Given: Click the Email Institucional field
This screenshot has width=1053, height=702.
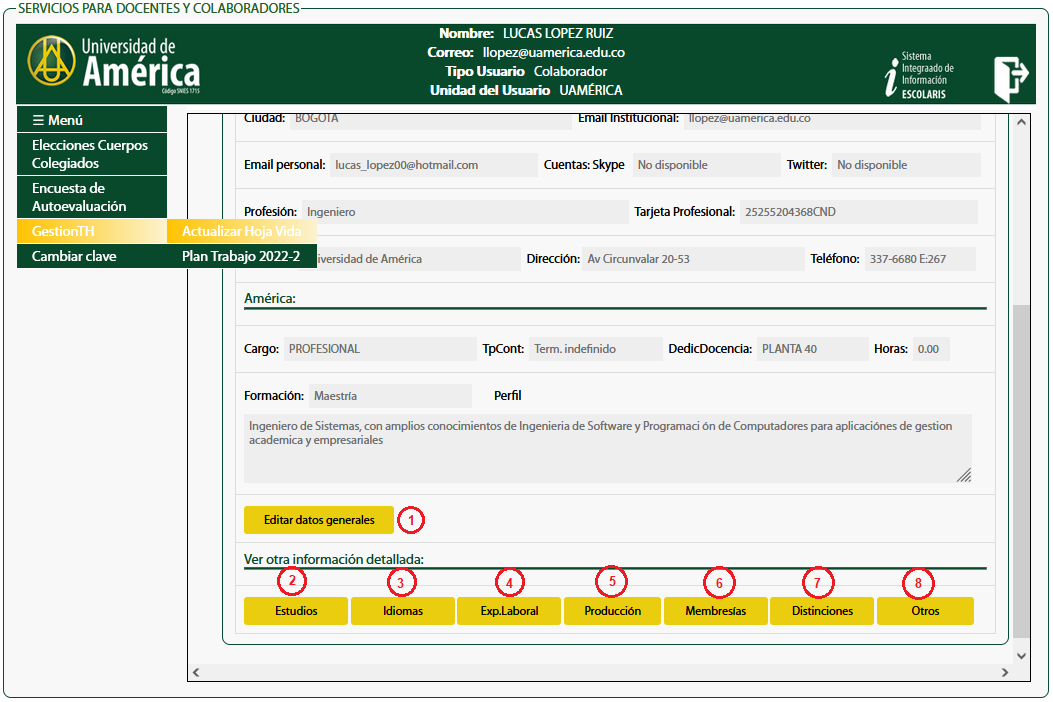Looking at the screenshot, I should [833, 120].
